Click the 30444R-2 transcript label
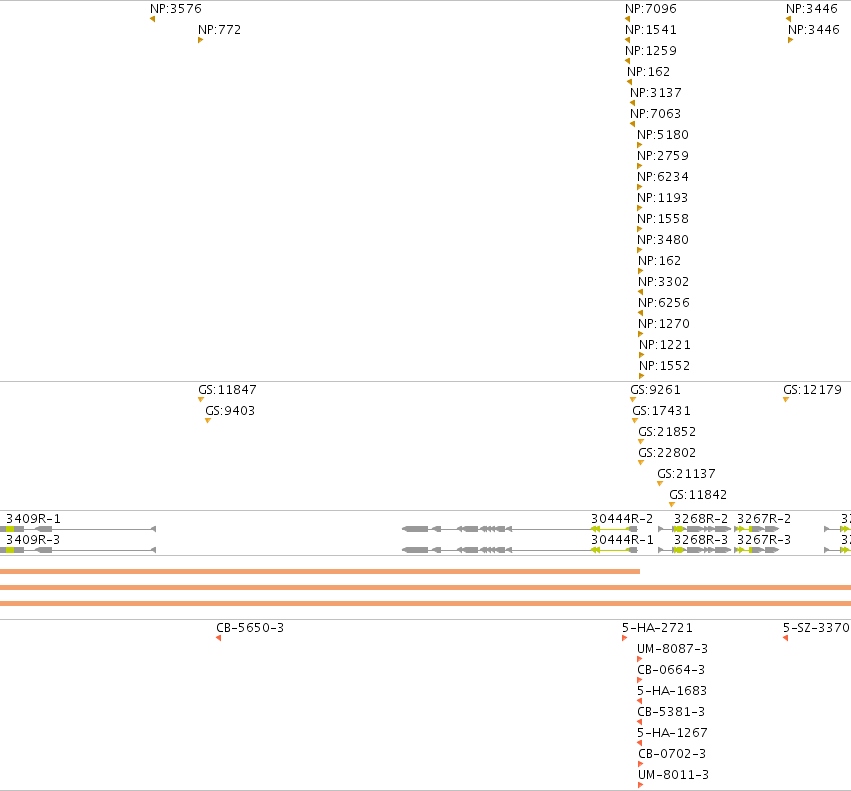 click(622, 519)
